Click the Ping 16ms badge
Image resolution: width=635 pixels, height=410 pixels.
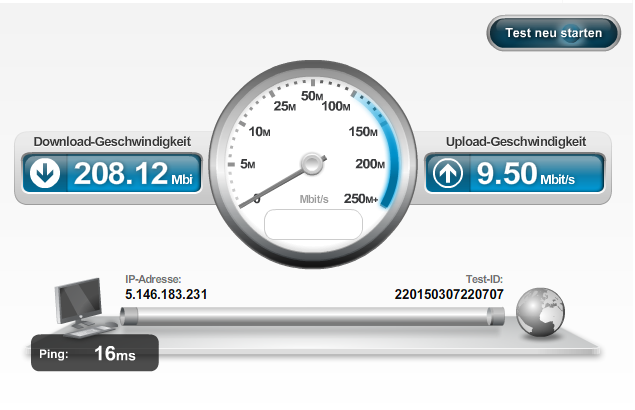pyautogui.click(x=95, y=352)
